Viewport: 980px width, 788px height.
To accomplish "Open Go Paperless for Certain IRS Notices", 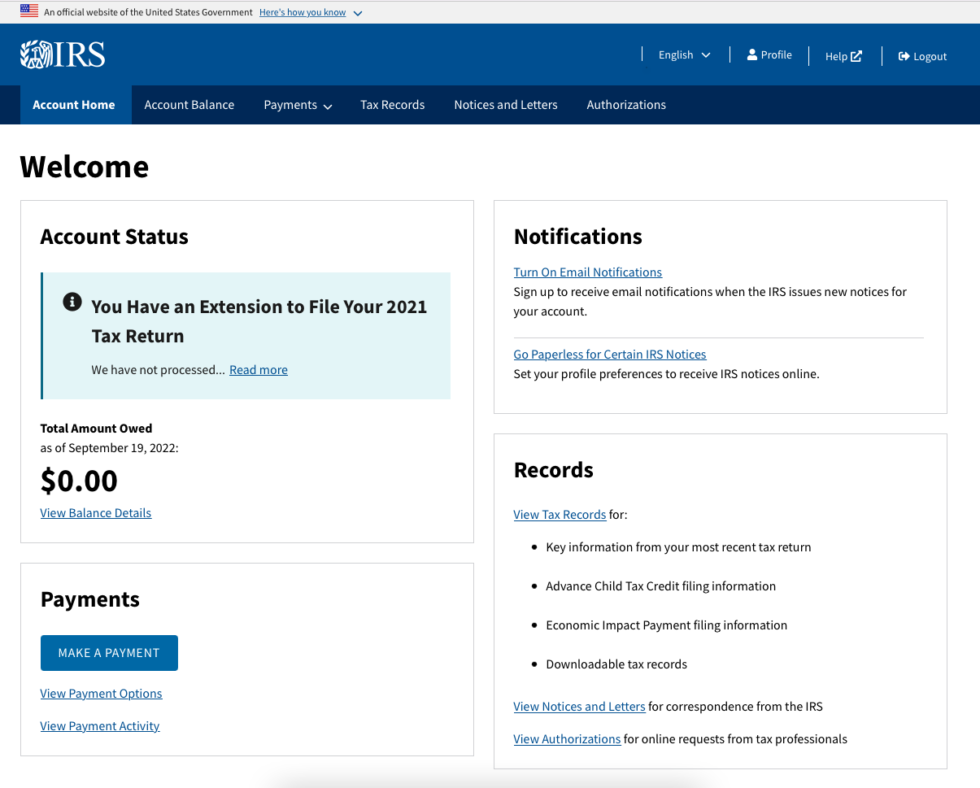I will pos(609,354).
